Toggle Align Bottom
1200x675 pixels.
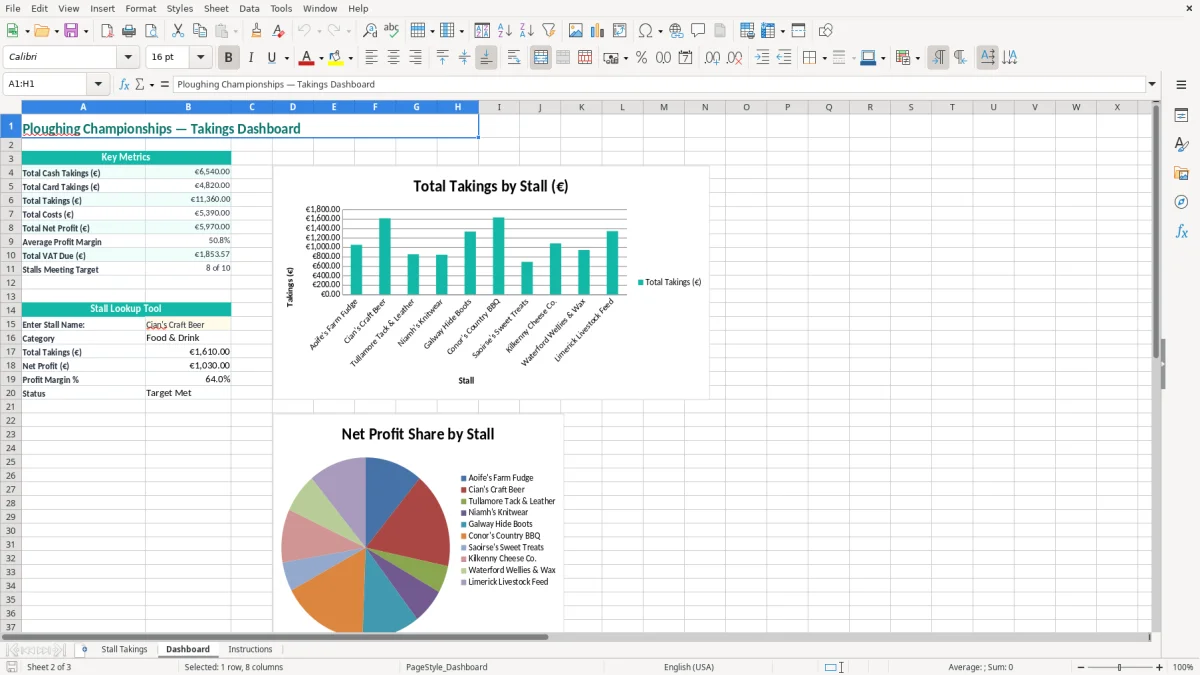coord(486,58)
